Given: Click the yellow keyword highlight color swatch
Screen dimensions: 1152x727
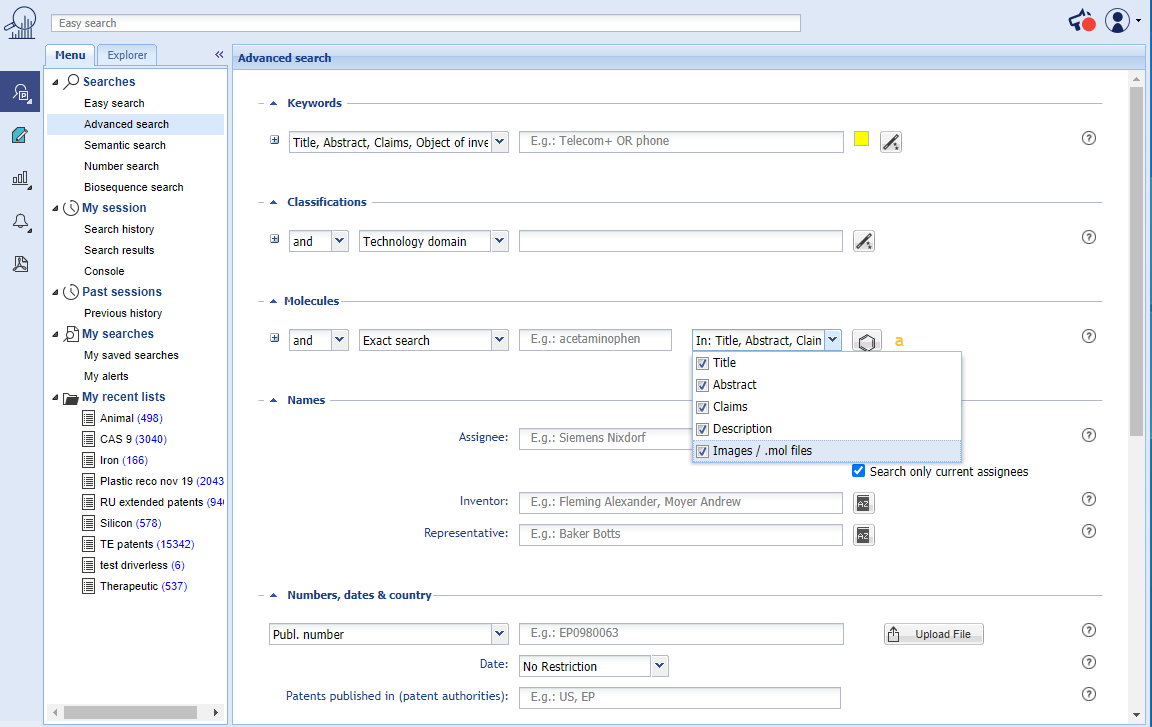Looking at the screenshot, I should pyautogui.click(x=861, y=139).
